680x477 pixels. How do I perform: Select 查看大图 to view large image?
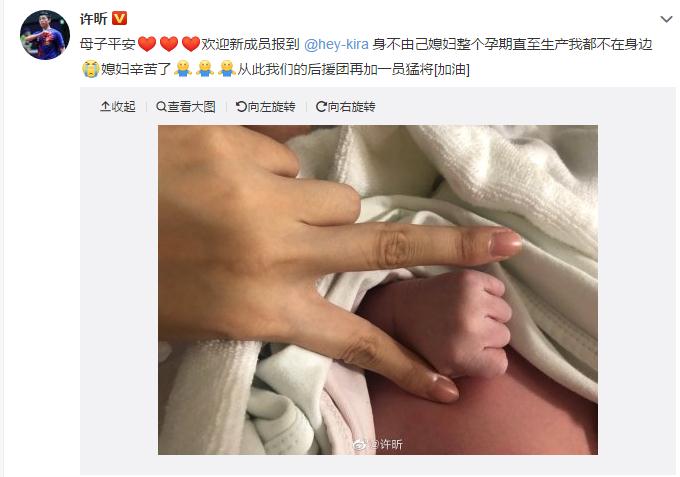coord(192,106)
